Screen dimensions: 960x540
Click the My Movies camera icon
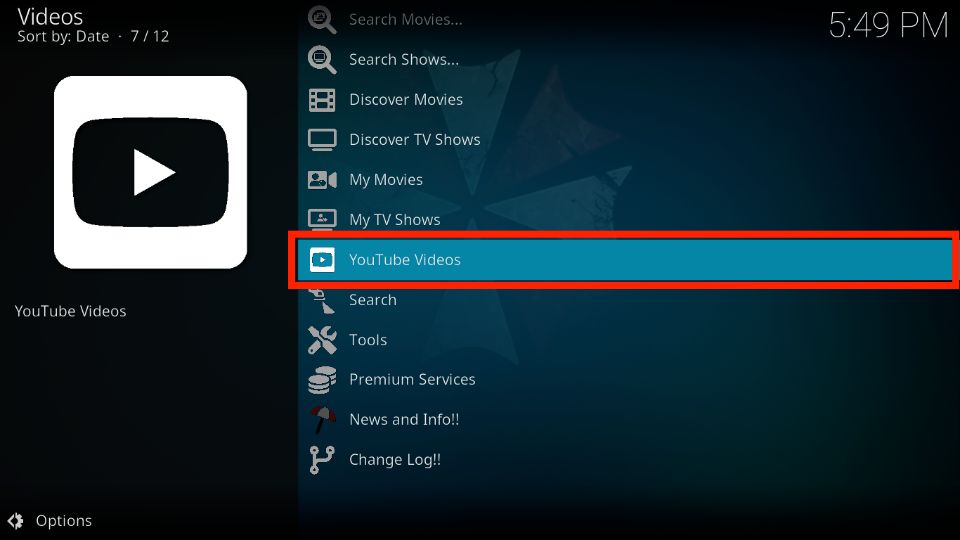[322, 179]
